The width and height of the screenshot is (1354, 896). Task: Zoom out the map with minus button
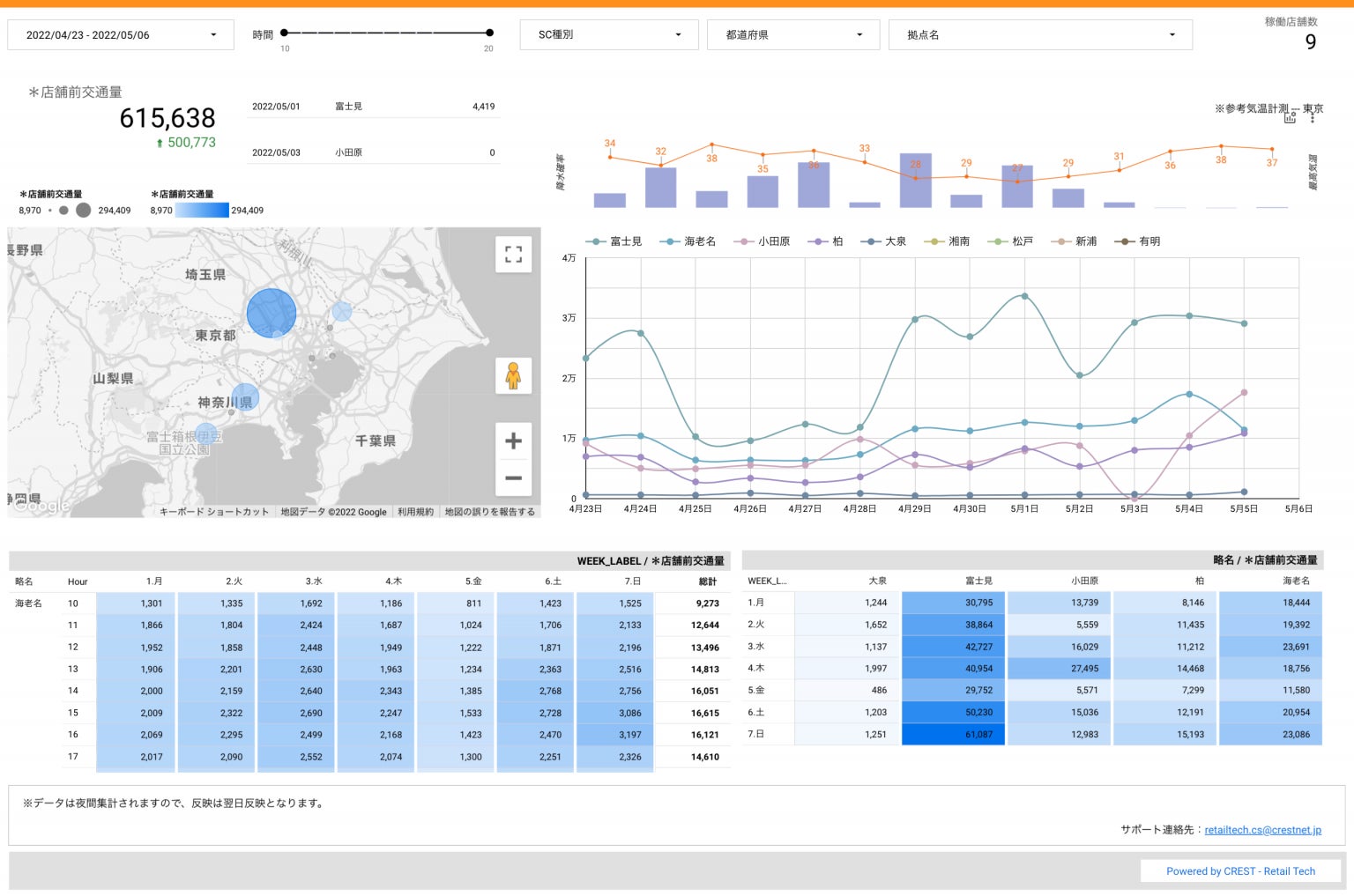coord(513,478)
